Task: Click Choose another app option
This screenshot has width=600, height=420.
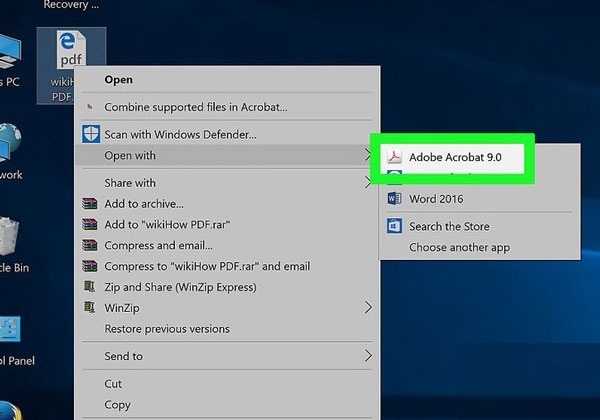Action: click(459, 247)
